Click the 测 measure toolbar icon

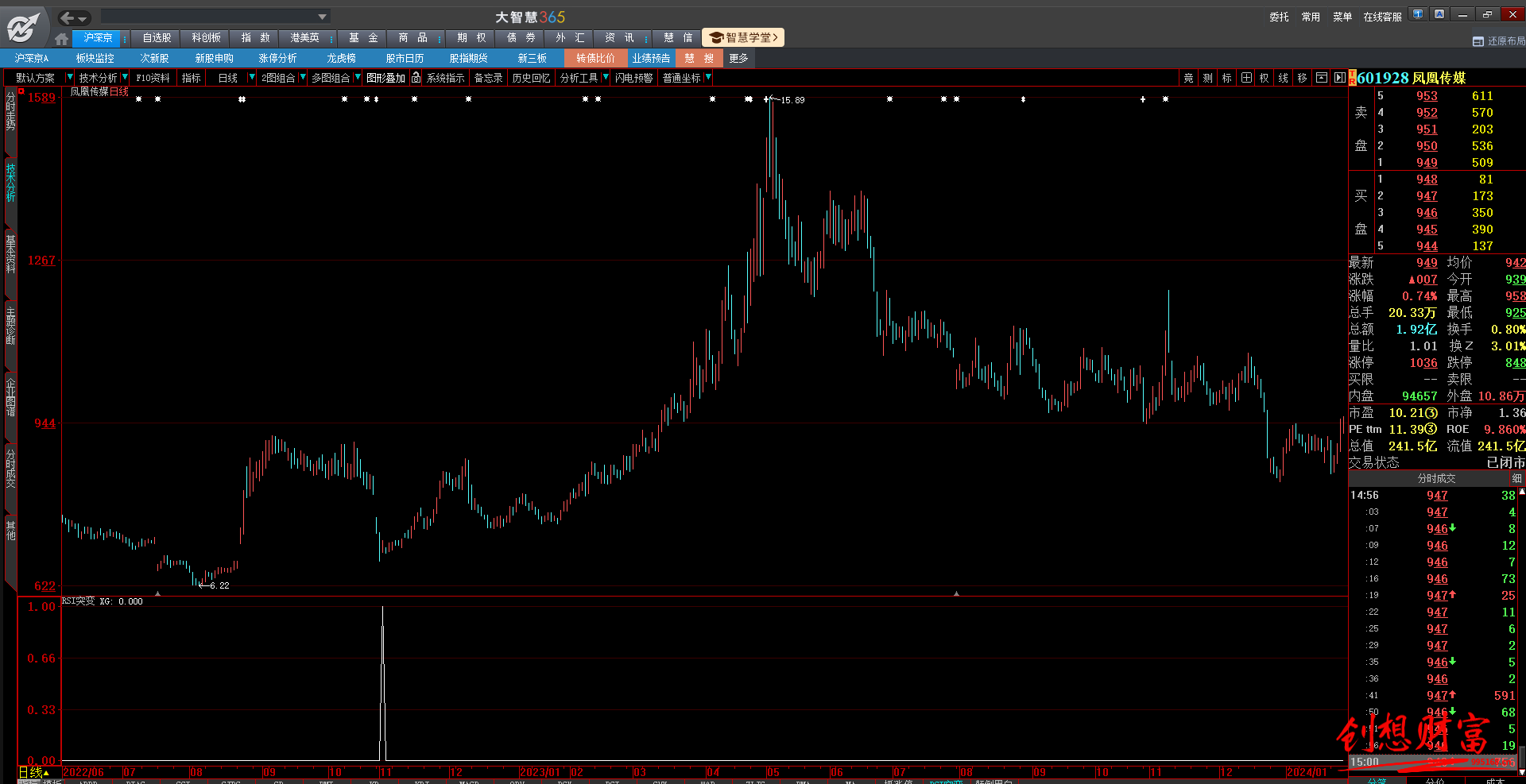1207,78
